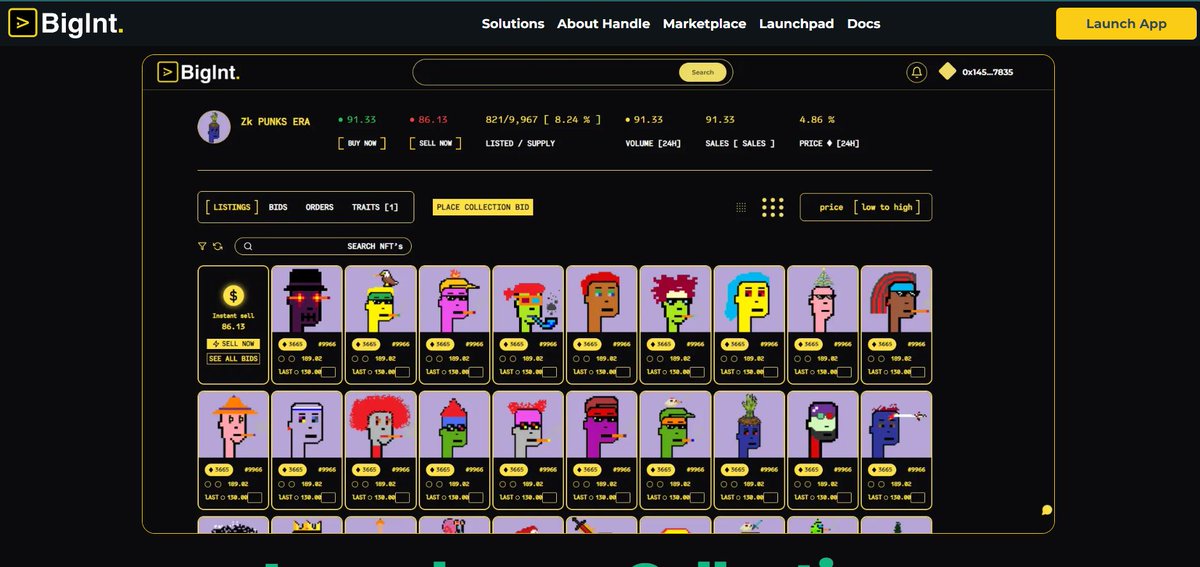
Task: Open the green punk smoking a blue pipe
Action: pos(528,299)
